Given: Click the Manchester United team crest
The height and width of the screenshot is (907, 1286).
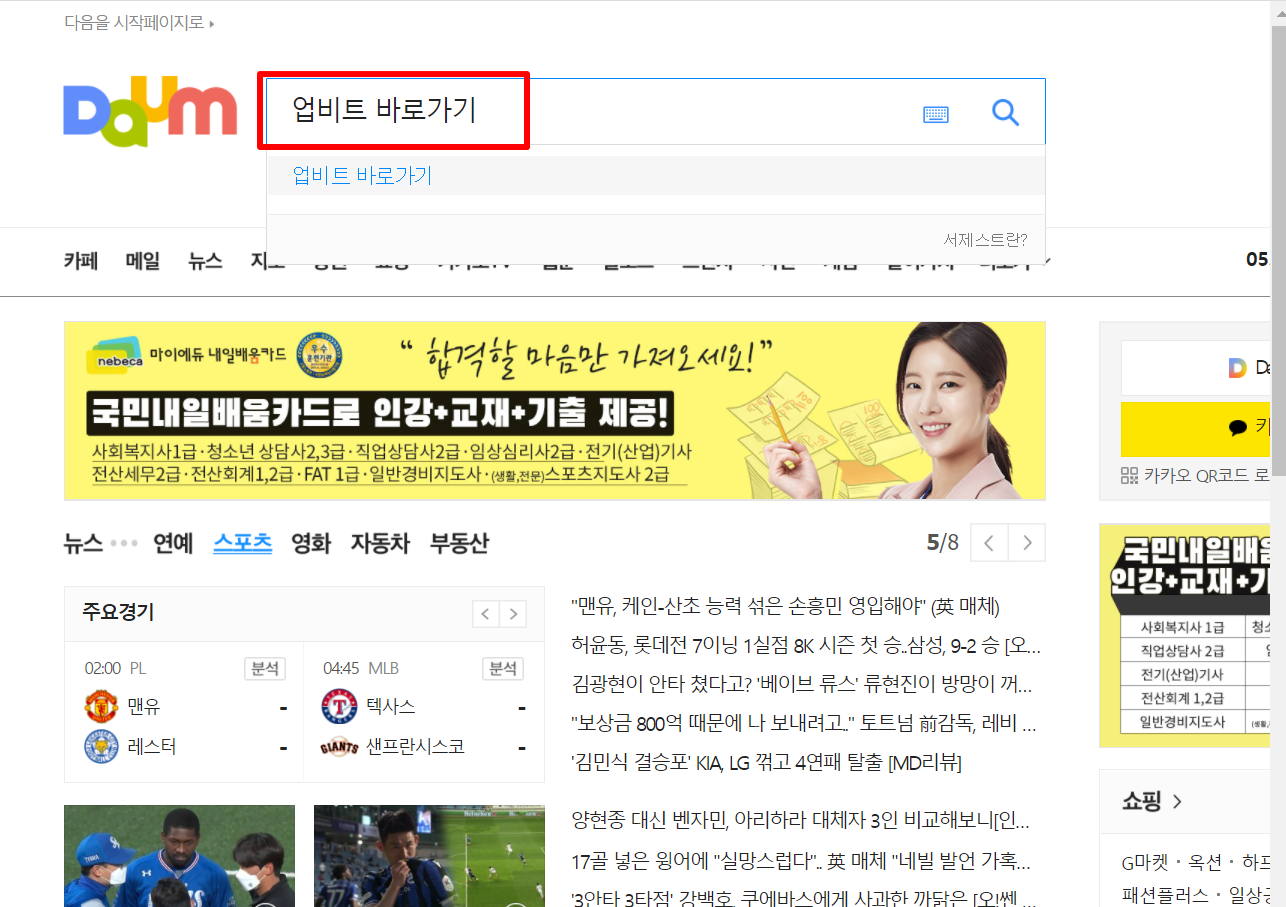Looking at the screenshot, I should click(x=101, y=707).
